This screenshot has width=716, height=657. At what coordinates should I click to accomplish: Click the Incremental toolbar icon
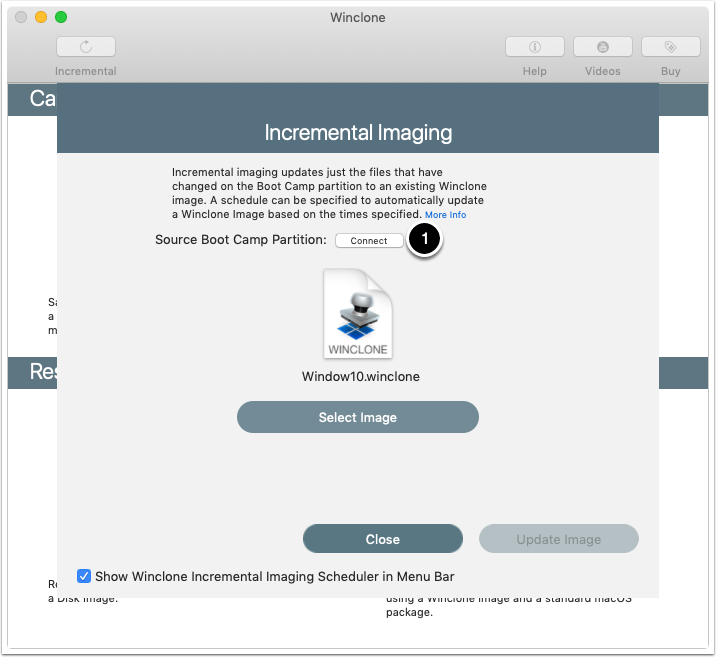pos(86,47)
